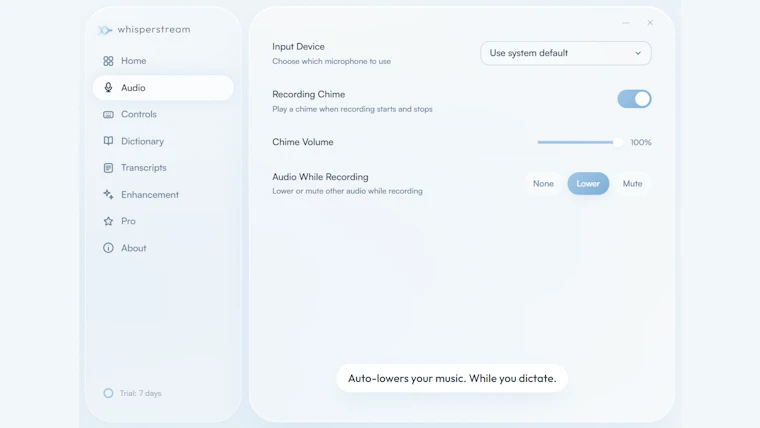Click the Transcripts document icon
This screenshot has width=760, height=428.
point(108,168)
